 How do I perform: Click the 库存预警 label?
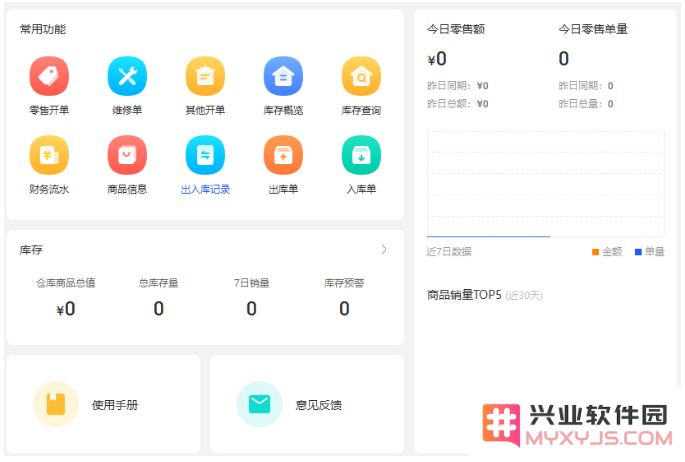tap(344, 283)
